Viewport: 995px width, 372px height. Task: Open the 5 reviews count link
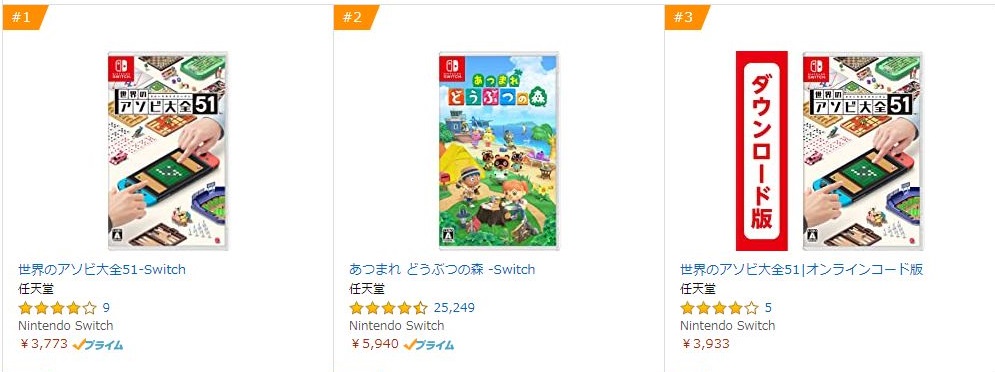click(x=768, y=308)
